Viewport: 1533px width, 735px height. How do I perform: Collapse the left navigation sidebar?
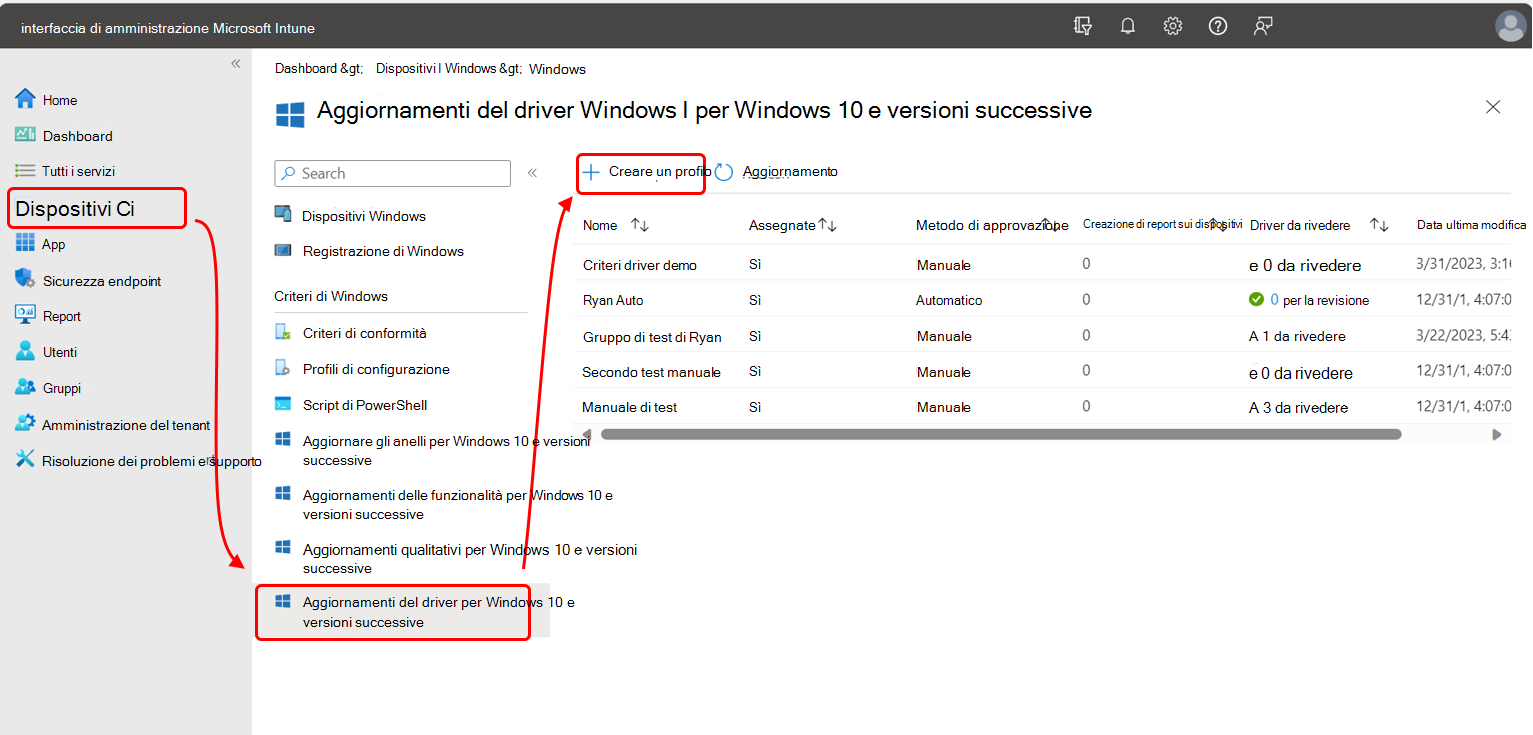pos(236,64)
